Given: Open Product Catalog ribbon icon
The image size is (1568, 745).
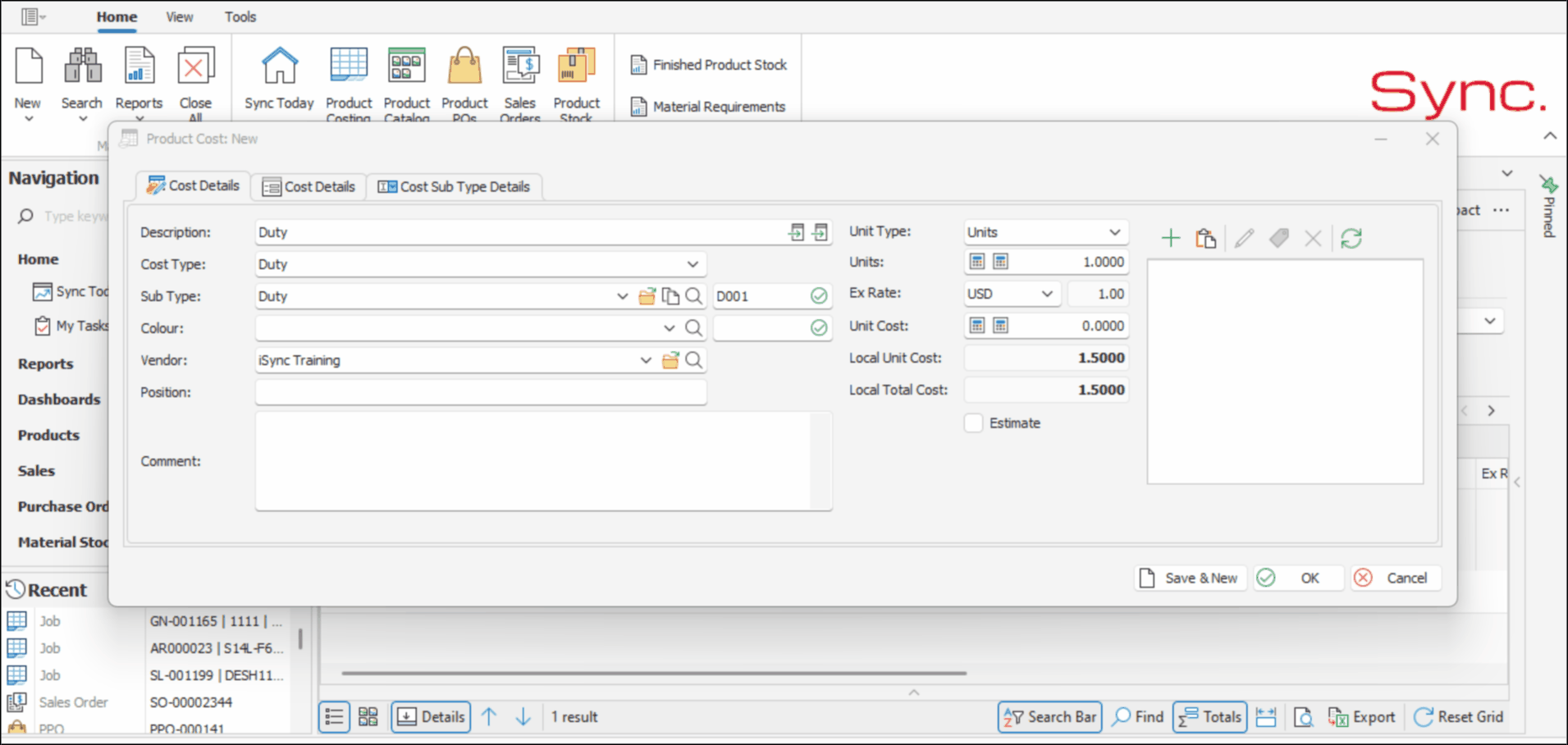Looking at the screenshot, I should [x=406, y=66].
